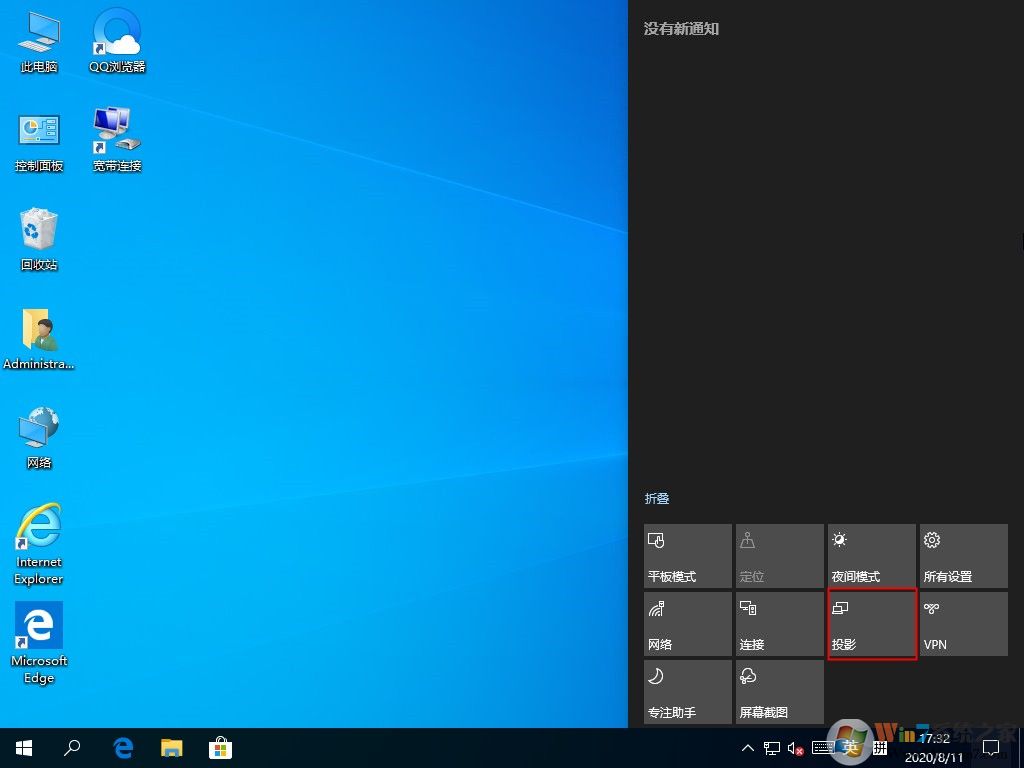This screenshot has width=1024, height=768.
Task: Toggle 平板模式 (Tablet mode)
Action: (x=687, y=556)
